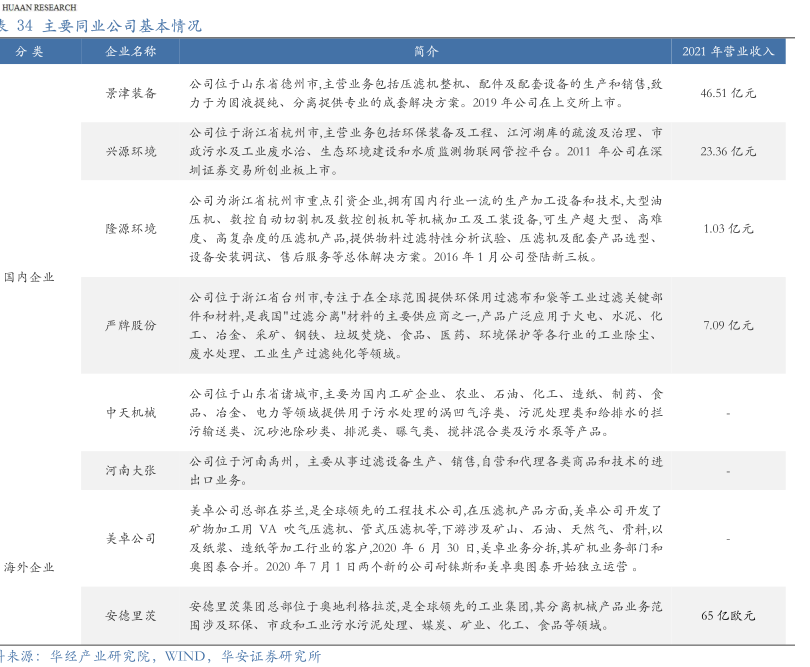Click the 美卓公司 description mentioning 芬兰

click(x=426, y=539)
